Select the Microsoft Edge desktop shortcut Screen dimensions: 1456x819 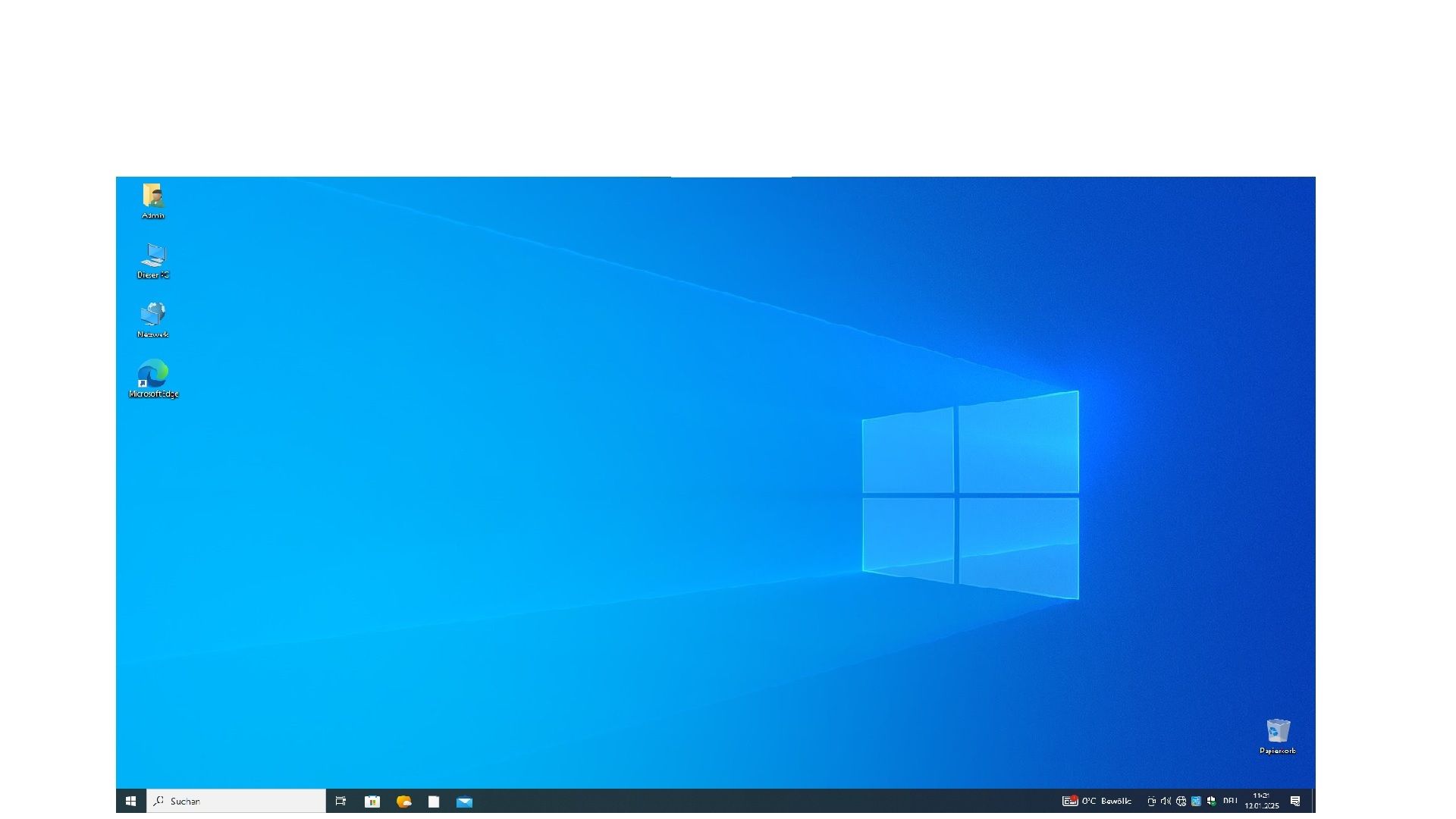(x=153, y=378)
